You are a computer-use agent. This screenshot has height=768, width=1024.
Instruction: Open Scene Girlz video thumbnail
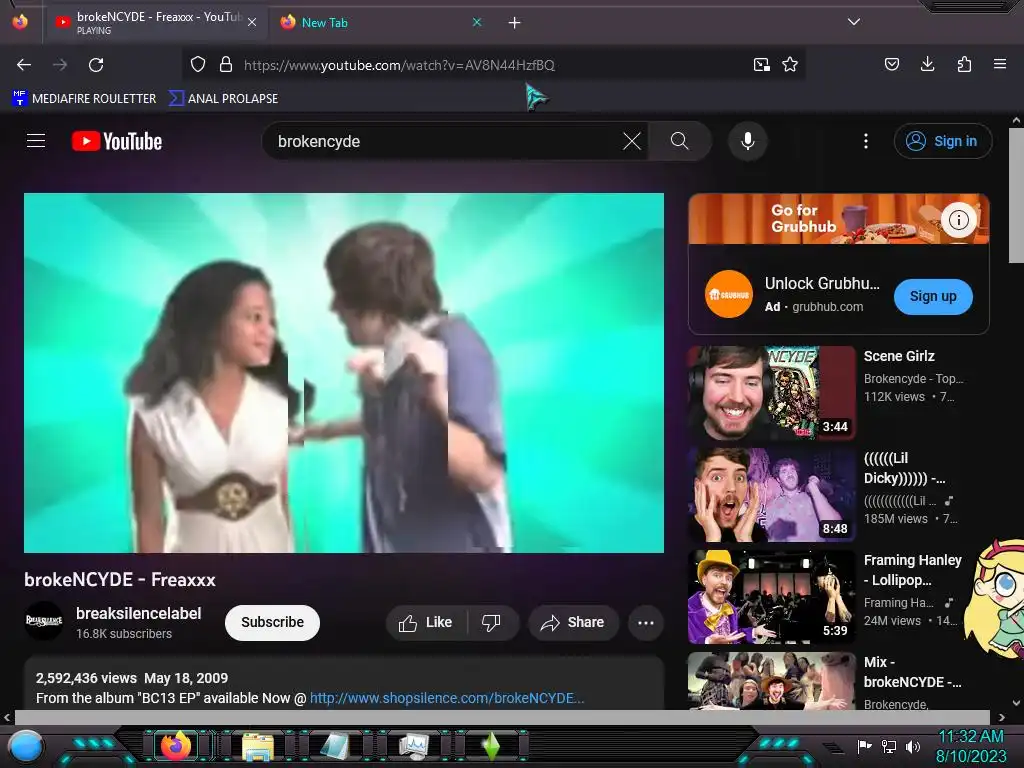pyautogui.click(x=771, y=393)
